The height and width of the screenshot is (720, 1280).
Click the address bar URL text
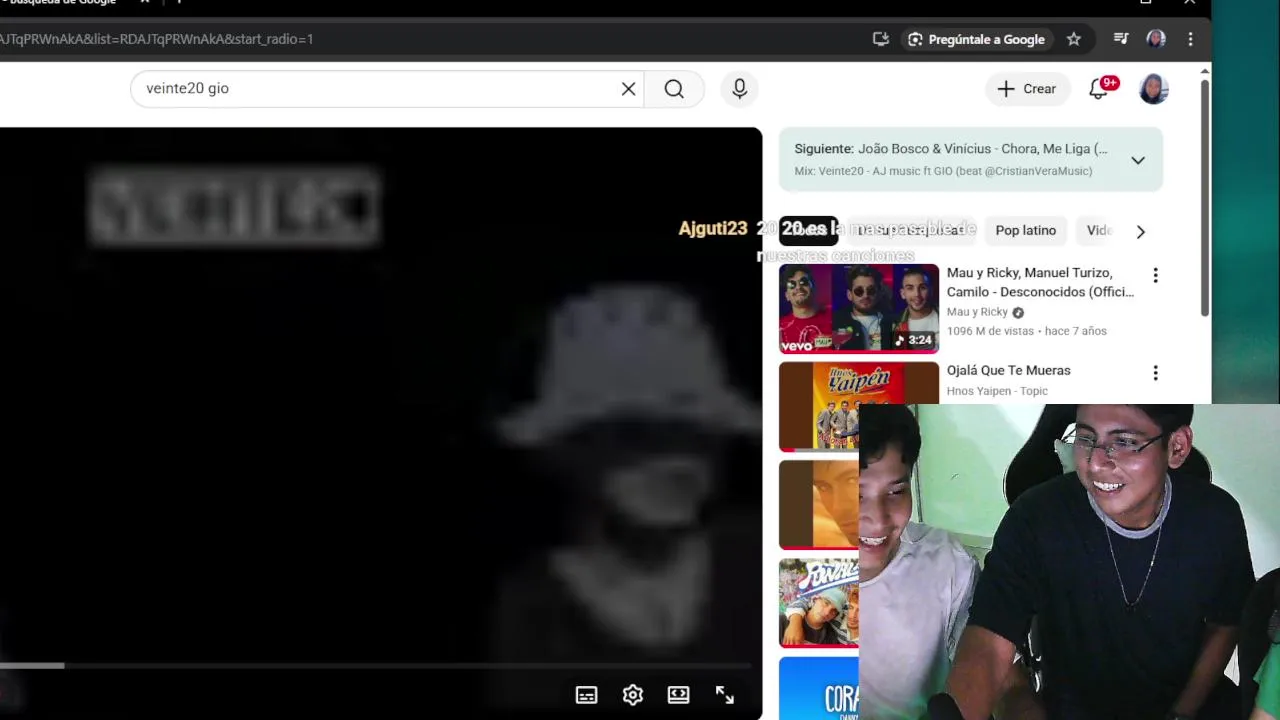[x=157, y=39]
